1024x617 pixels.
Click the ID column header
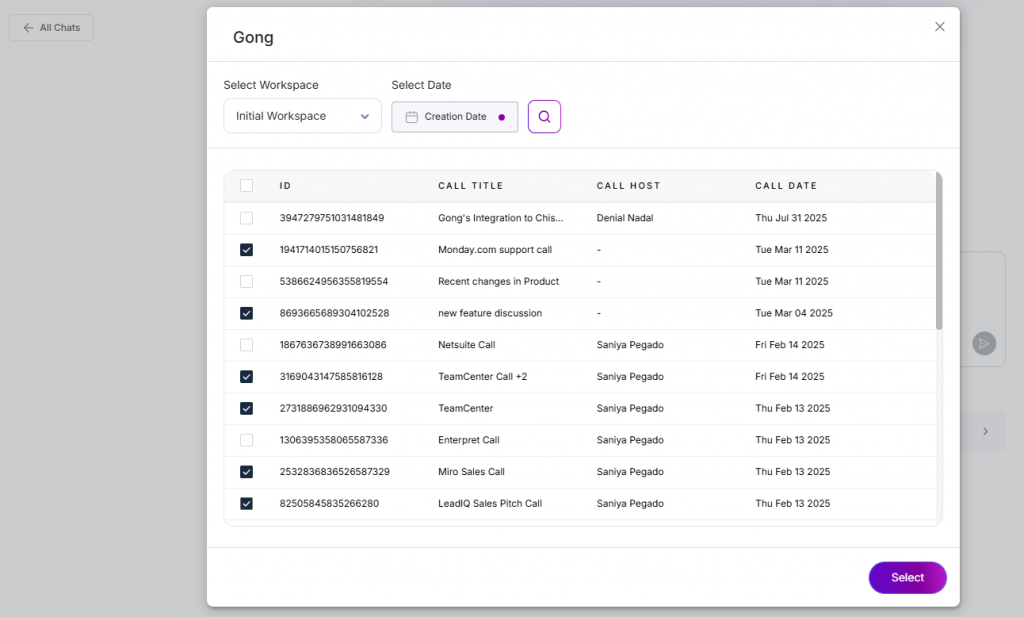tap(285, 185)
